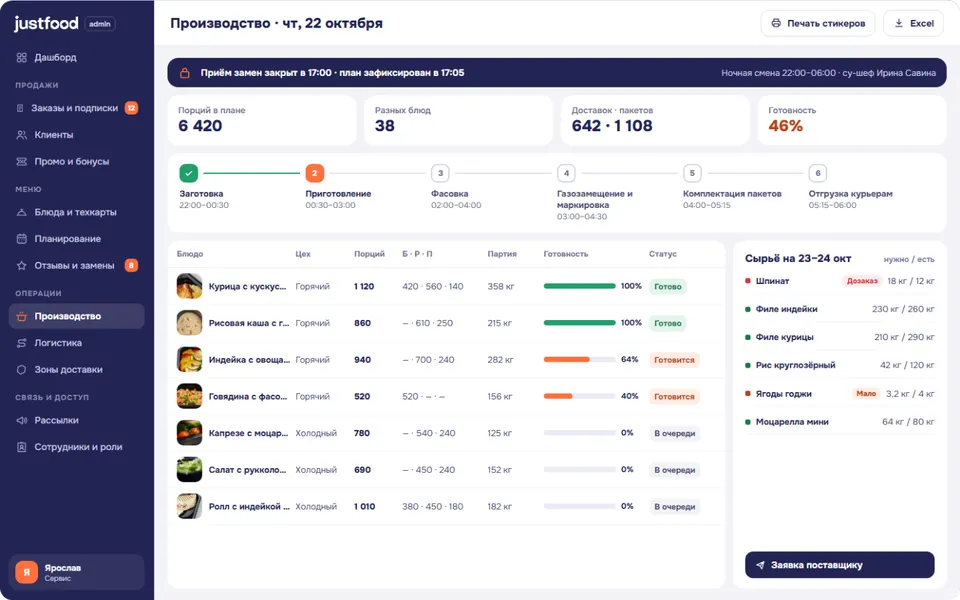Click the paper plane icon on Заявка поставщику
The image size is (960, 600).
760,565
